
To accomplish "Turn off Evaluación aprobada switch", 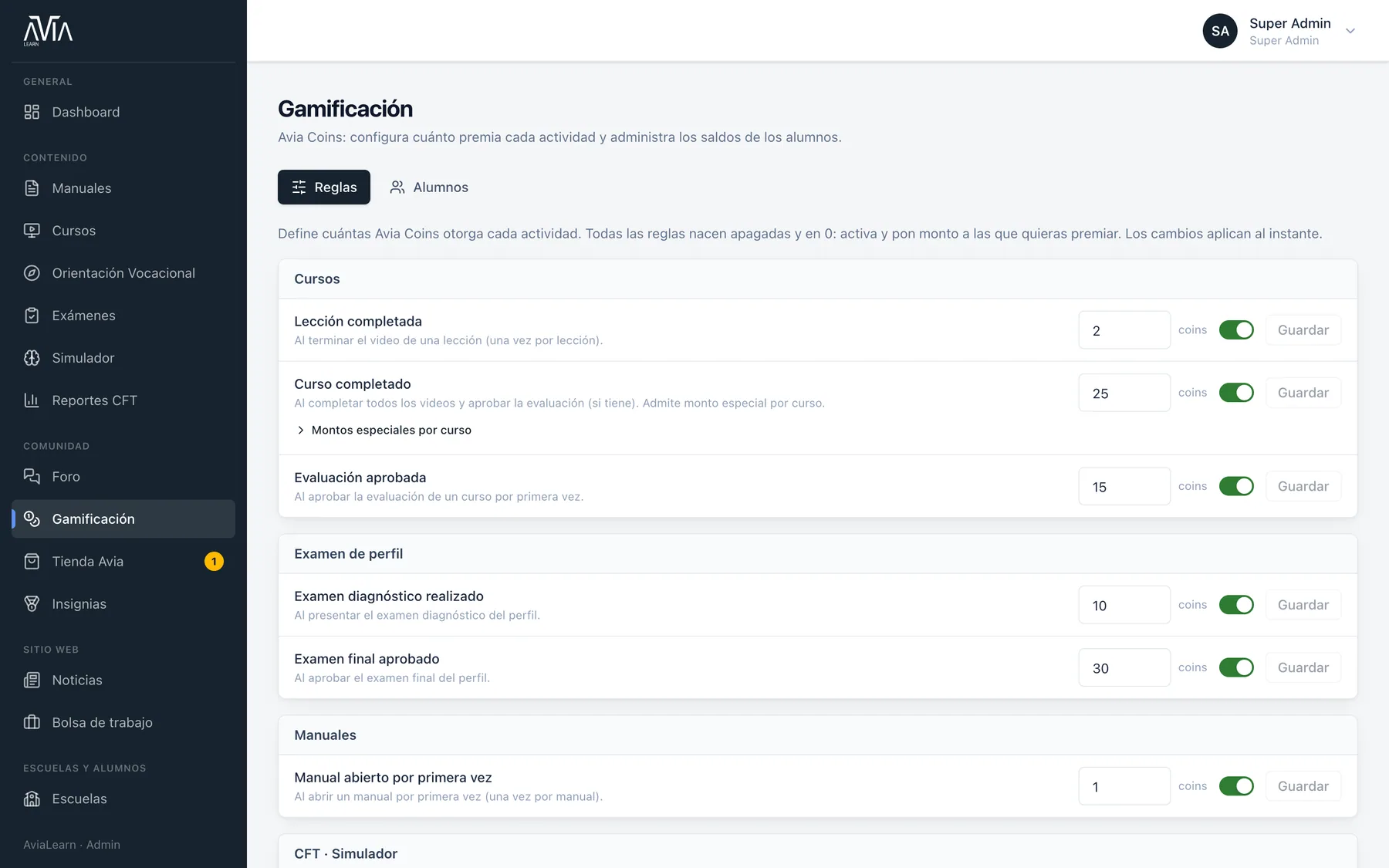I will point(1236,486).
